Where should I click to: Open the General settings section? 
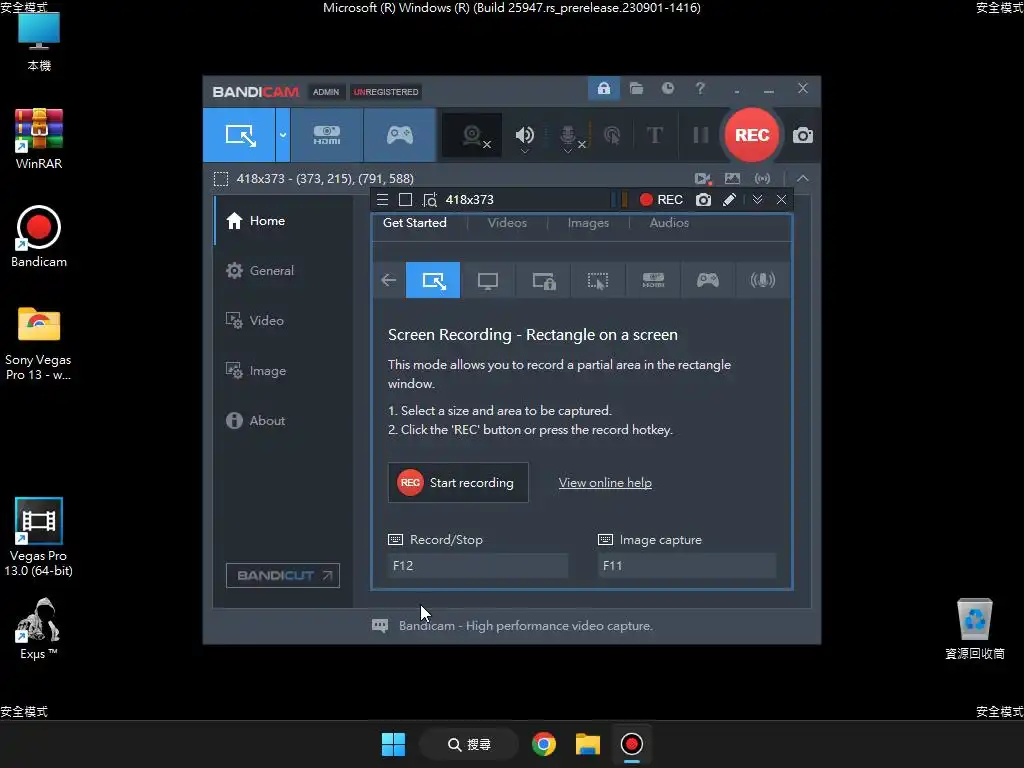283,270
